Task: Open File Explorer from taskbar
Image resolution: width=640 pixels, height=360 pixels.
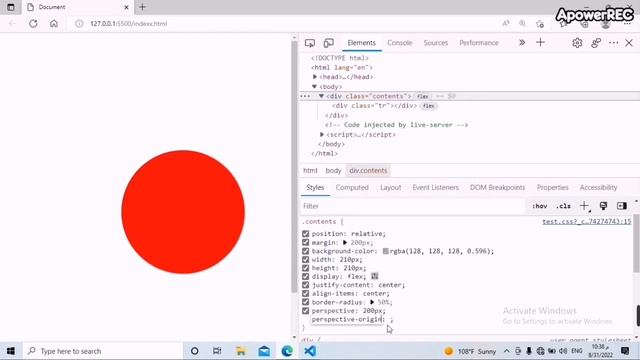Action: tap(241, 351)
